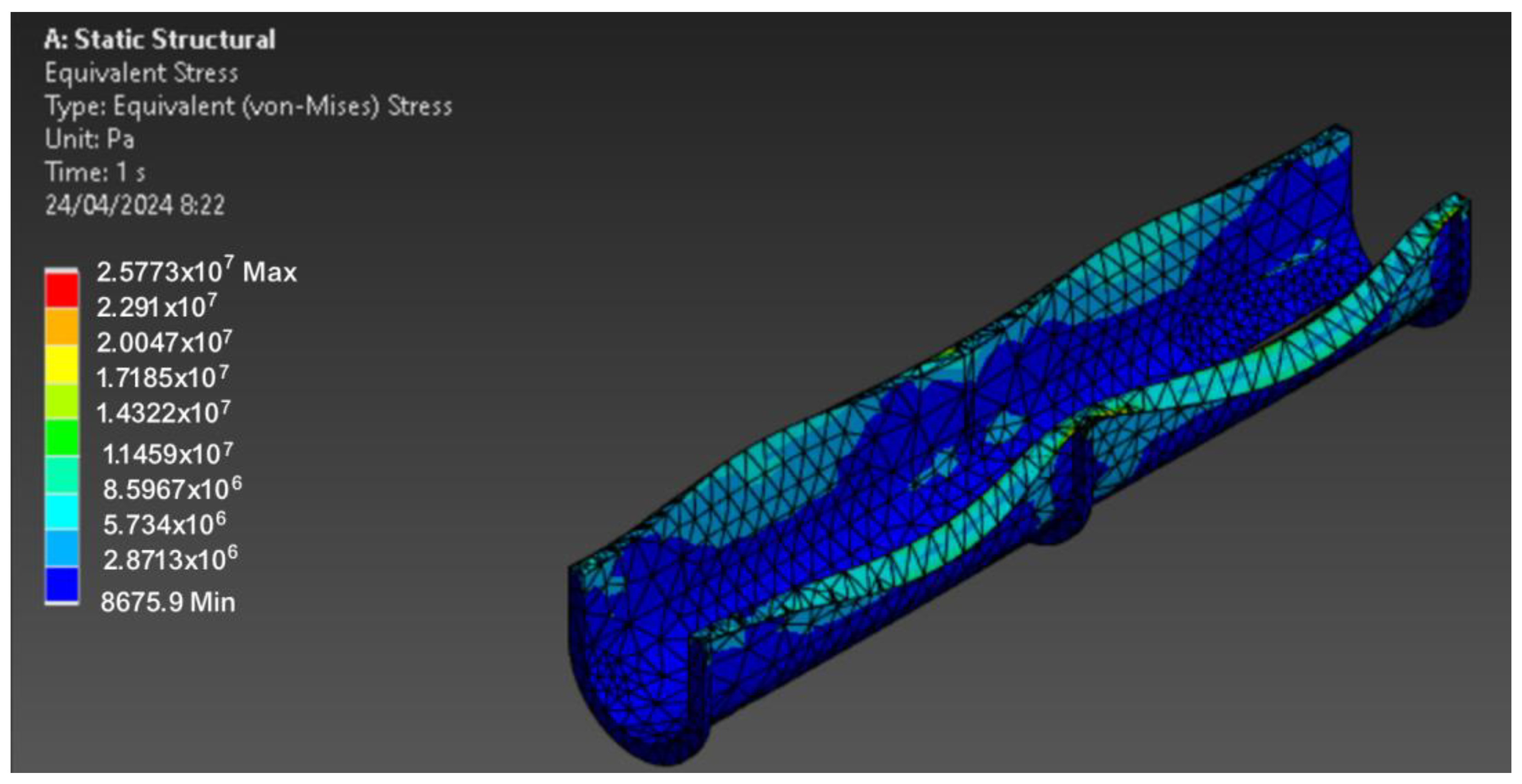Click the cyan legend color band
This screenshot has width=1522, height=784.
pos(61,511)
